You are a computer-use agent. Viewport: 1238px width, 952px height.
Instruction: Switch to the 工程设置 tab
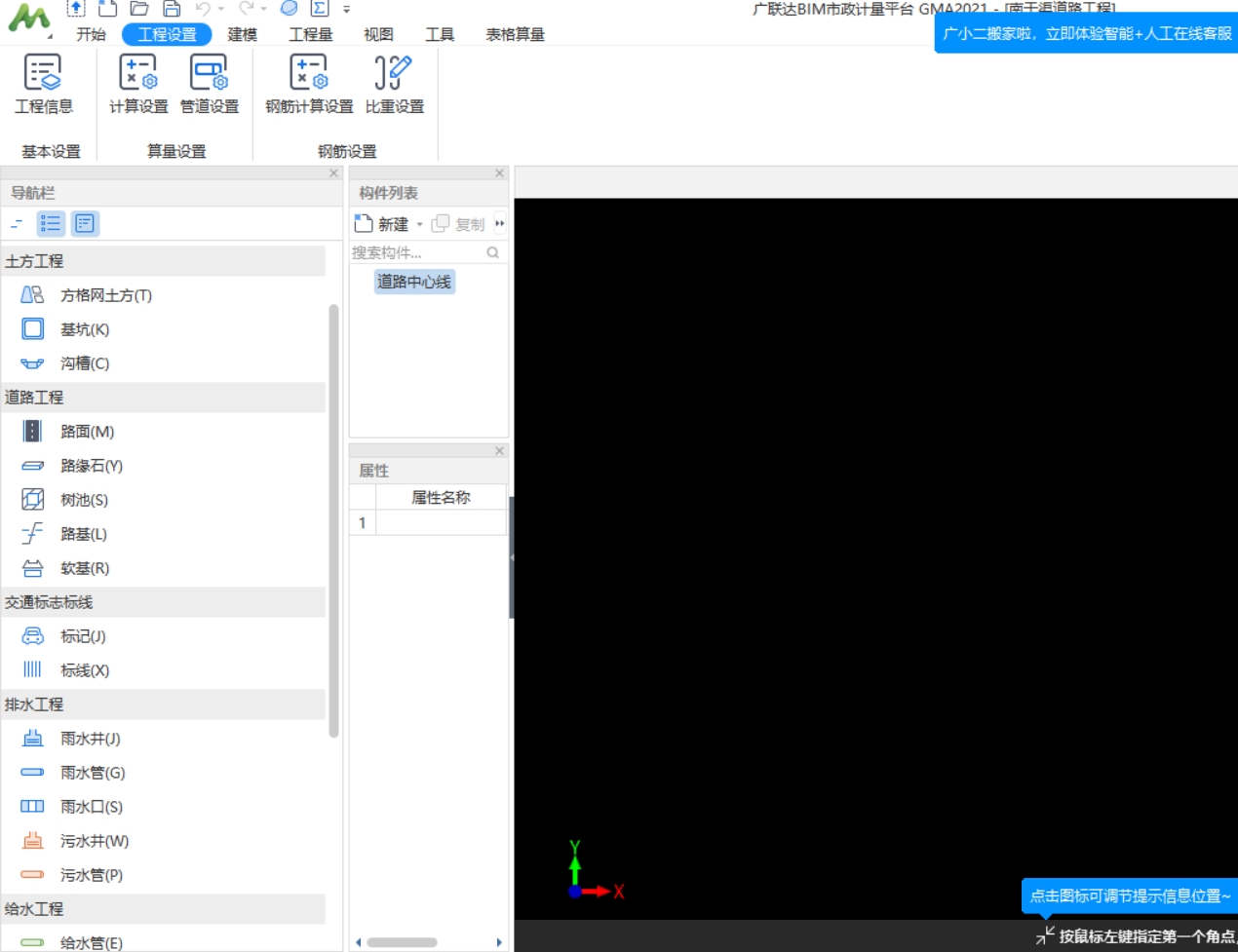(x=167, y=34)
